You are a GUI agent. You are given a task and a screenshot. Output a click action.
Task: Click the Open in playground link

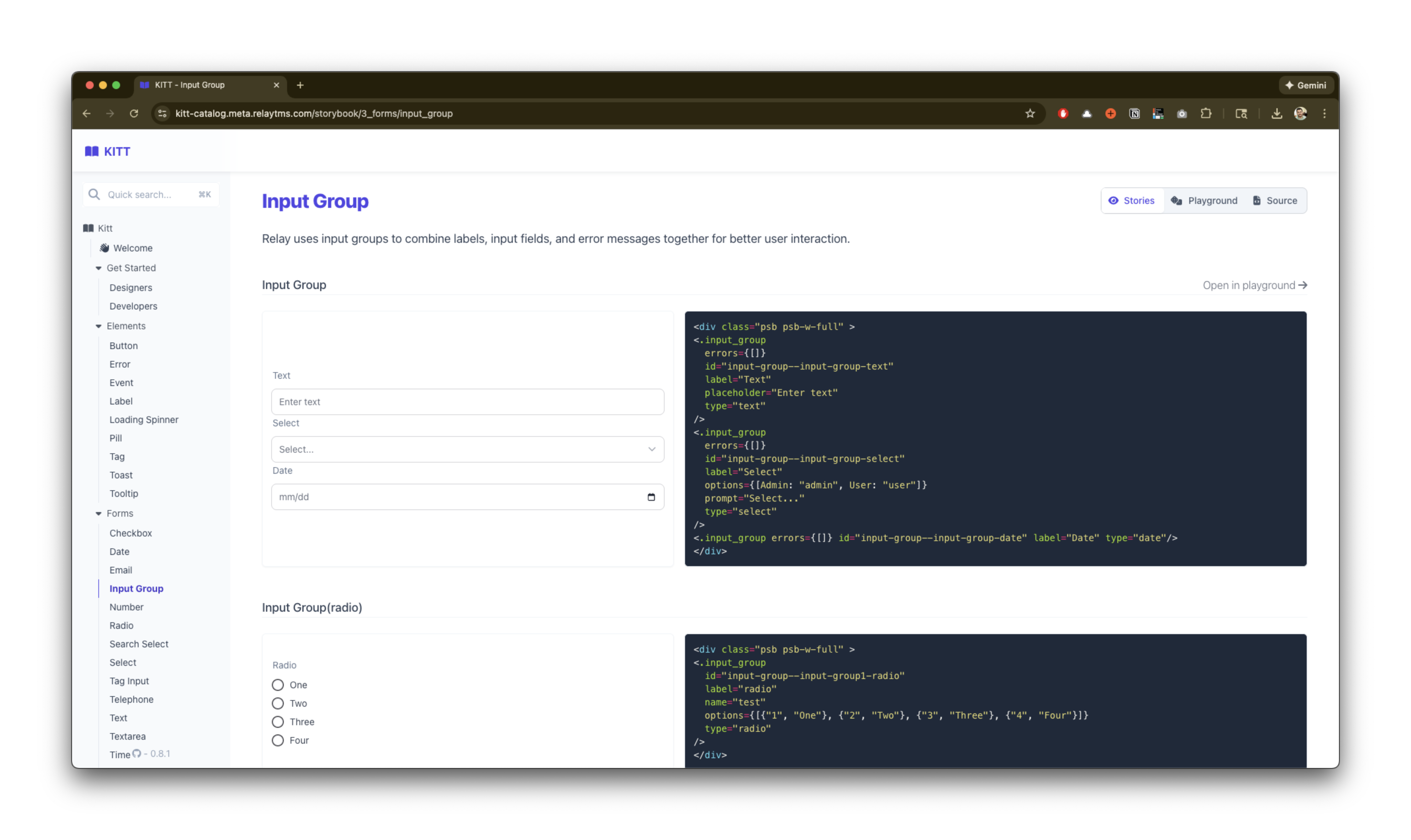1254,285
